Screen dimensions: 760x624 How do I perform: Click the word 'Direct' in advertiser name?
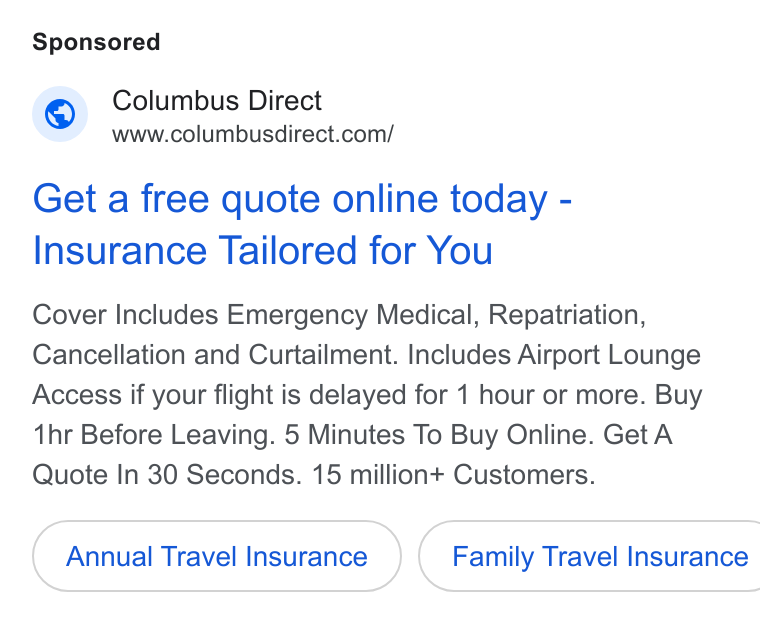(x=285, y=101)
